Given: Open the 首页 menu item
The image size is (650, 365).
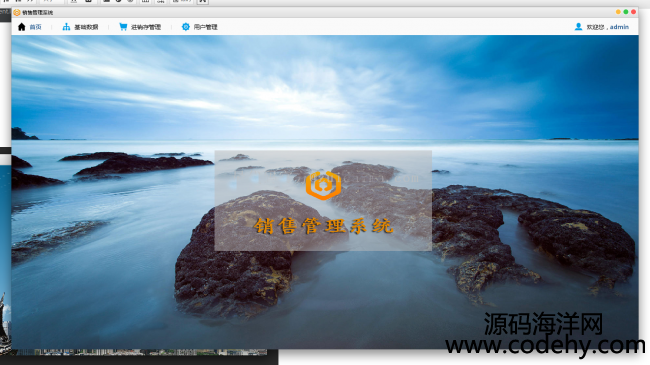Looking at the screenshot, I should pyautogui.click(x=36, y=27).
